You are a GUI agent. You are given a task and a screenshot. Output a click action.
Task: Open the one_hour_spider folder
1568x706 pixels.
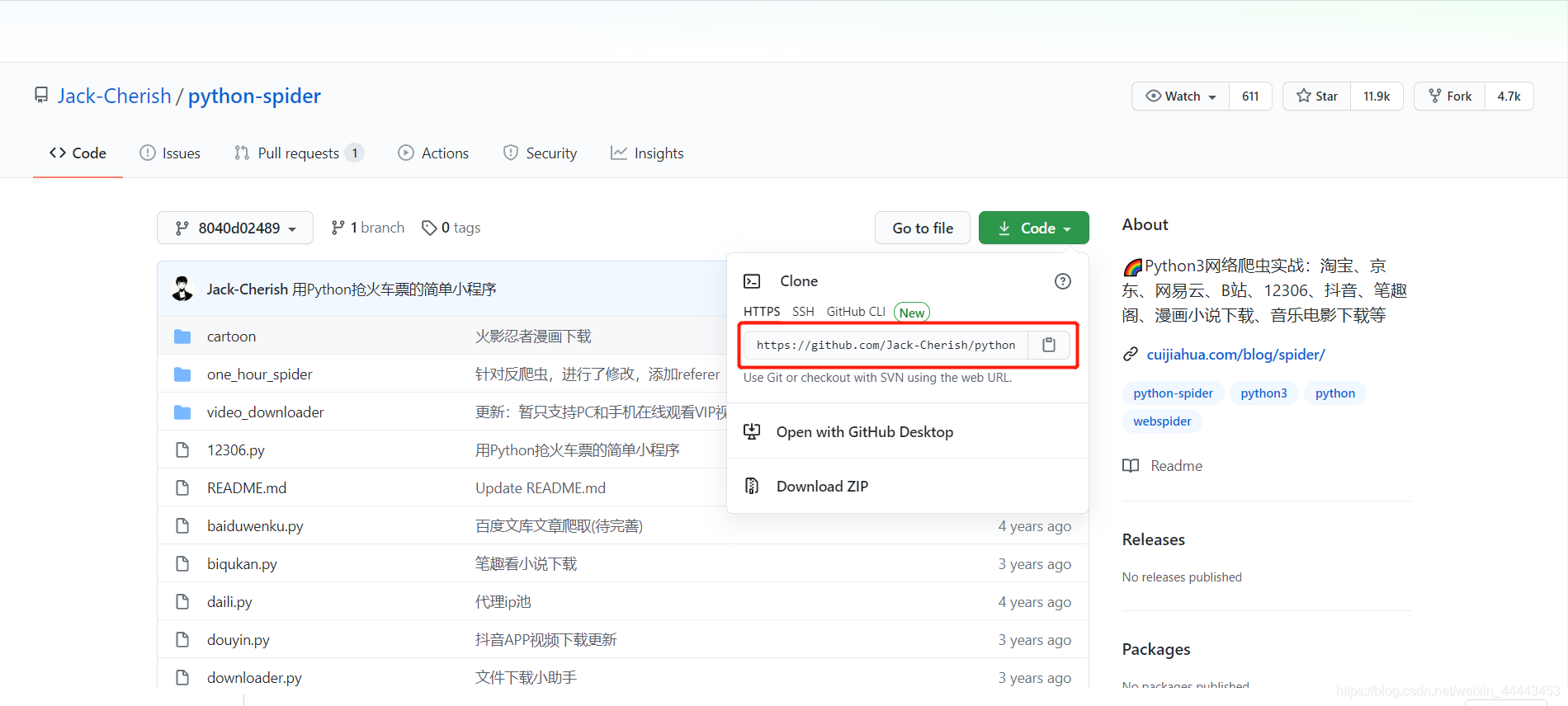(259, 374)
